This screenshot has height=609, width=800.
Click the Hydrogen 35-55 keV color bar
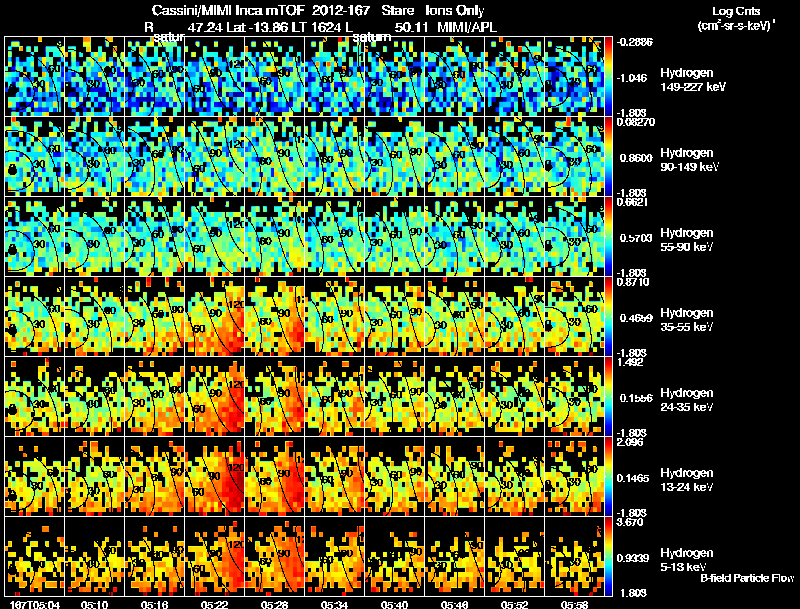coord(608,316)
